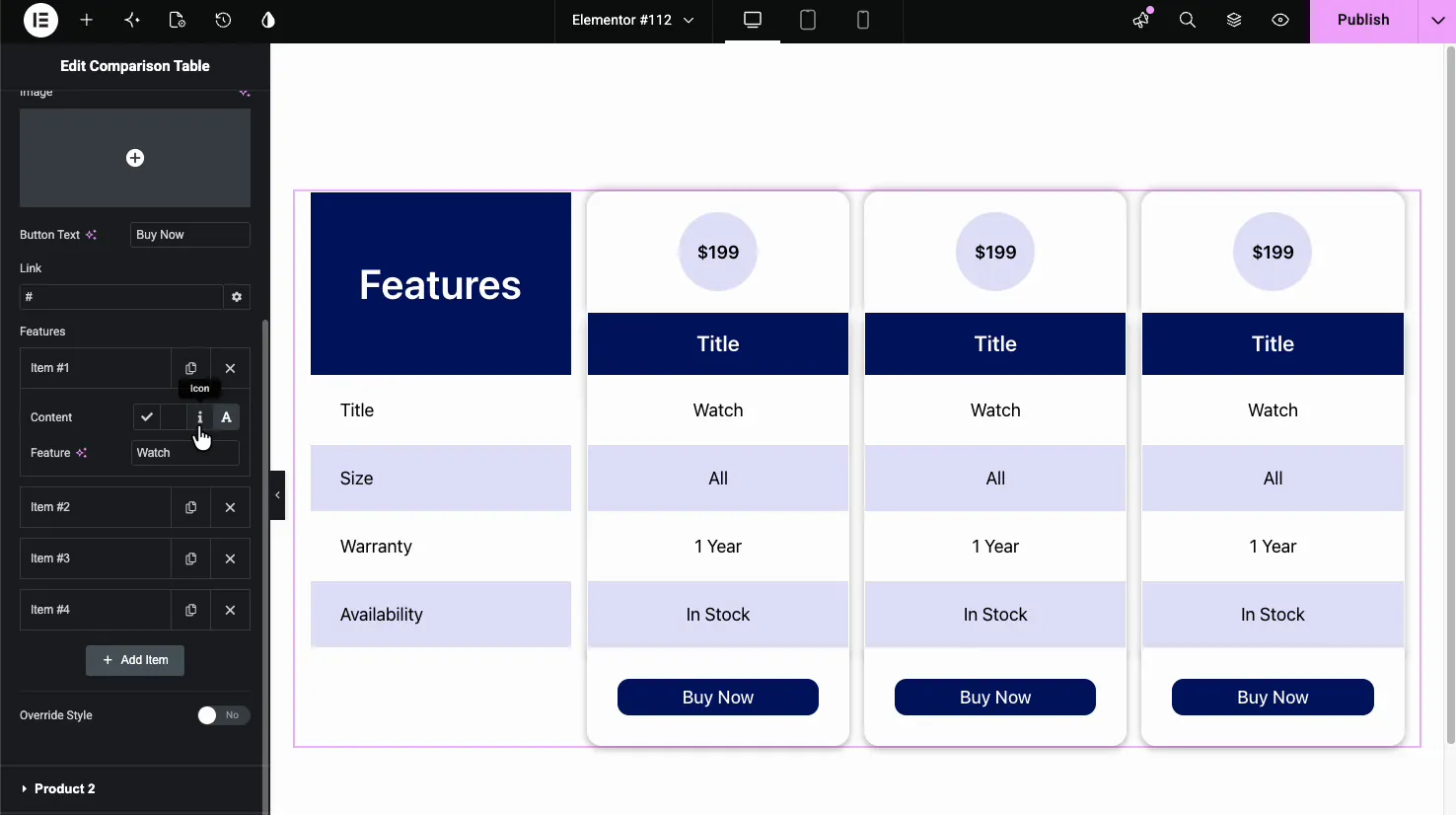Click the second product's Buy Now button
Image resolution: width=1456 pixels, height=815 pixels.
[x=995, y=698]
